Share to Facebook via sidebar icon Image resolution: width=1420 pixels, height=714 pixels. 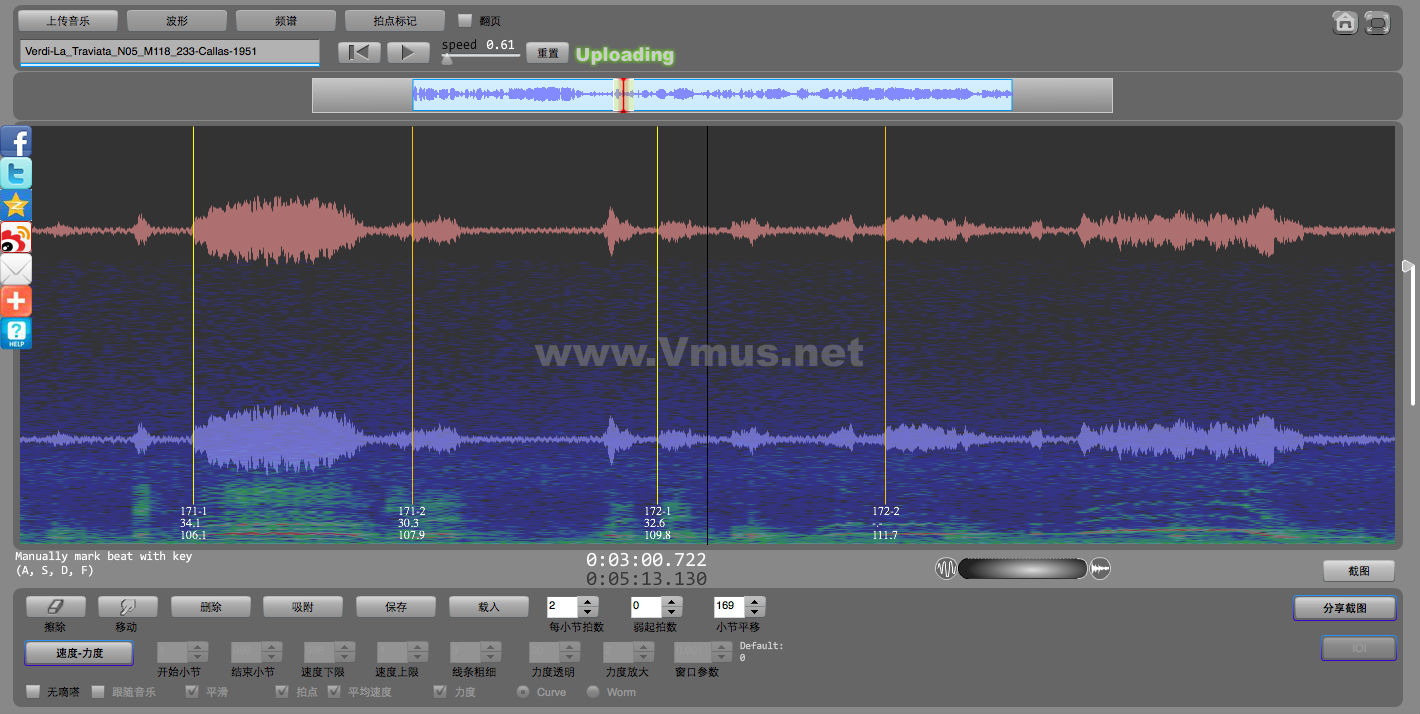click(x=16, y=141)
